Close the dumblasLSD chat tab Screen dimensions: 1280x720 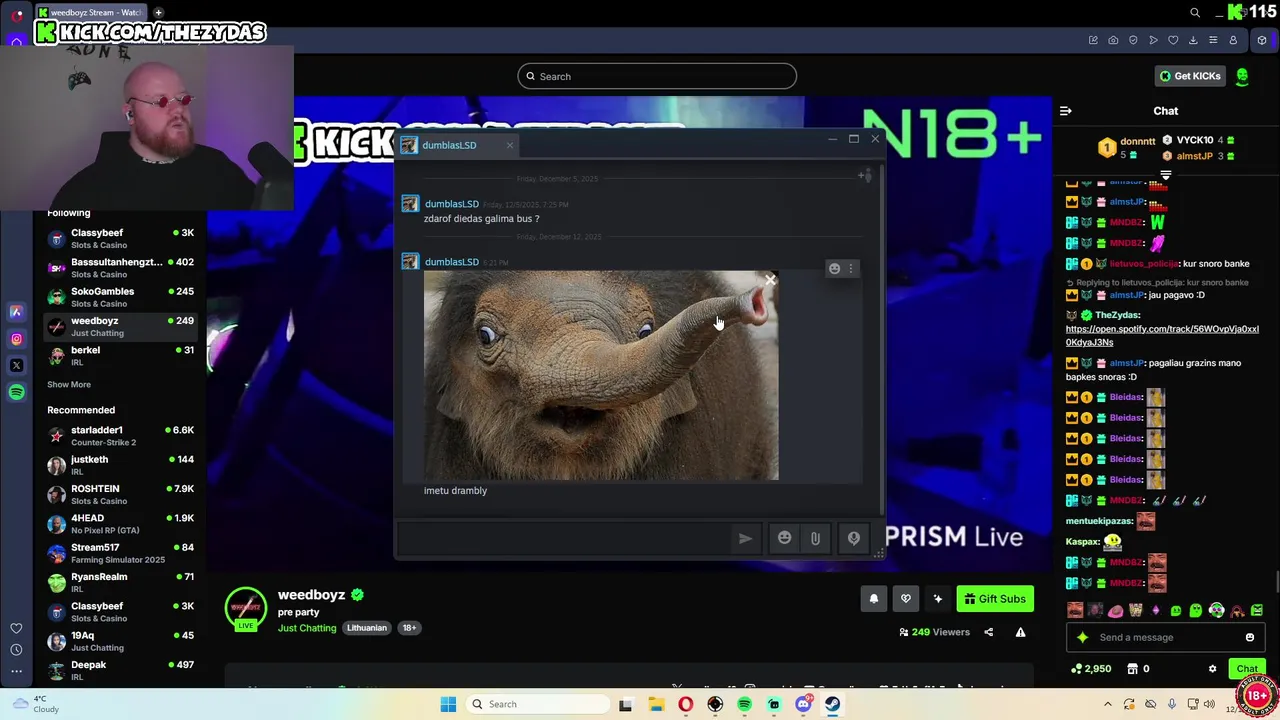click(x=509, y=145)
